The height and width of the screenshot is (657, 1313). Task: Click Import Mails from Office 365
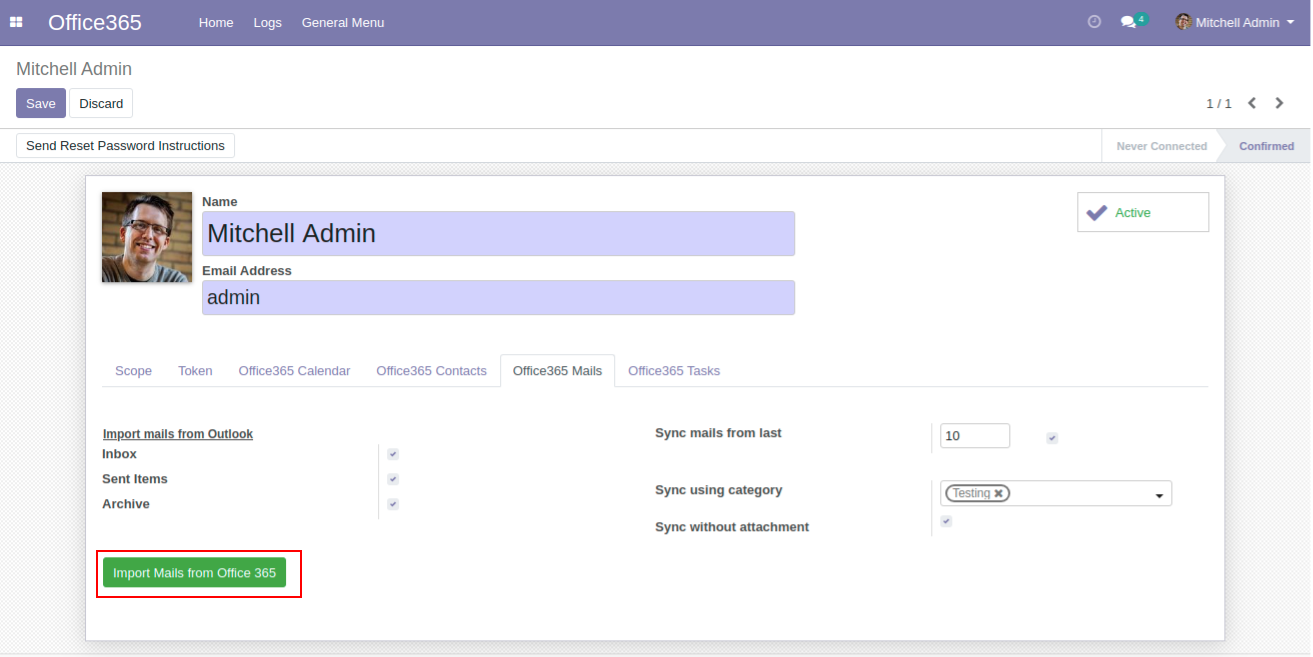pos(194,573)
